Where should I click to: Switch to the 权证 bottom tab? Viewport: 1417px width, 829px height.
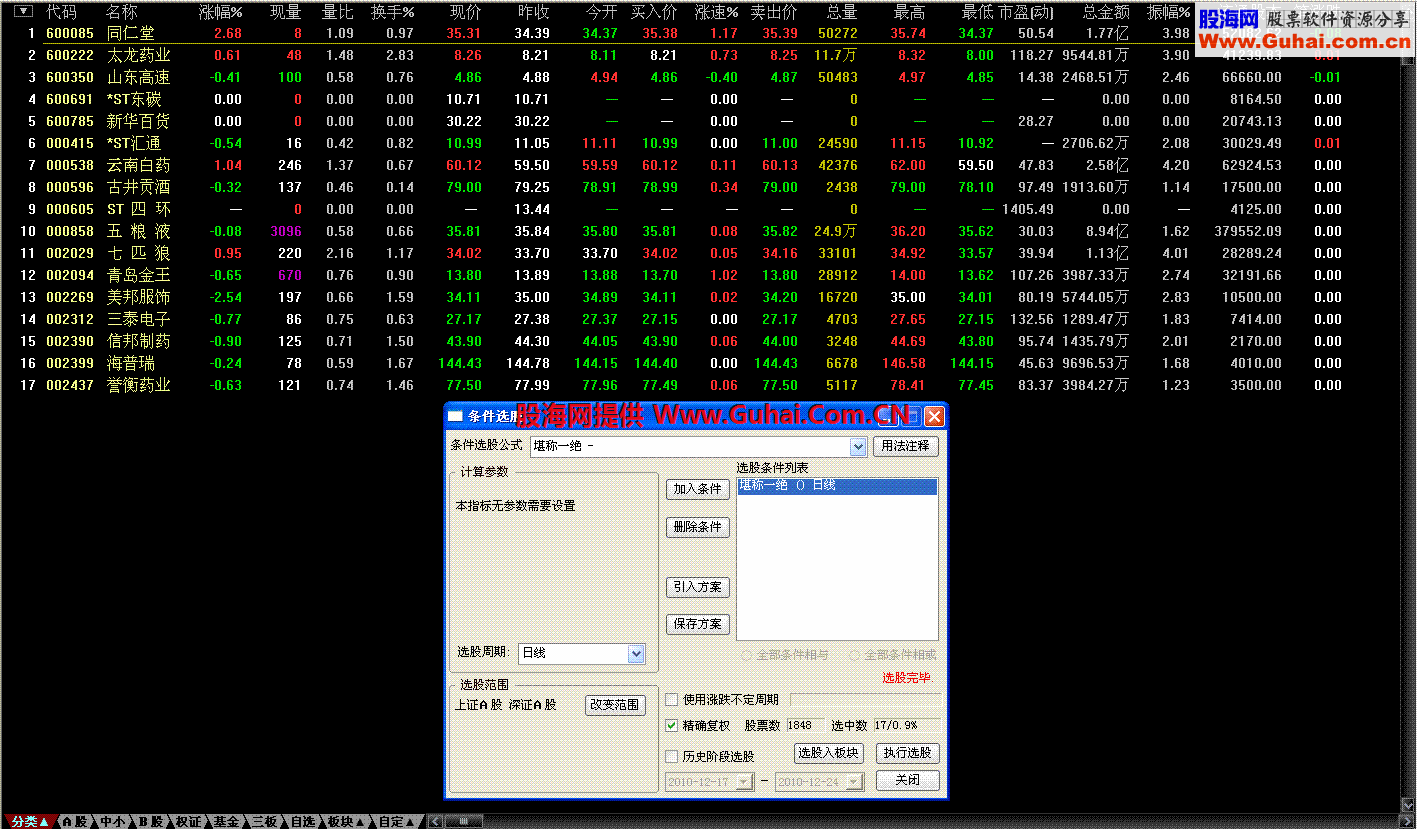point(189,821)
